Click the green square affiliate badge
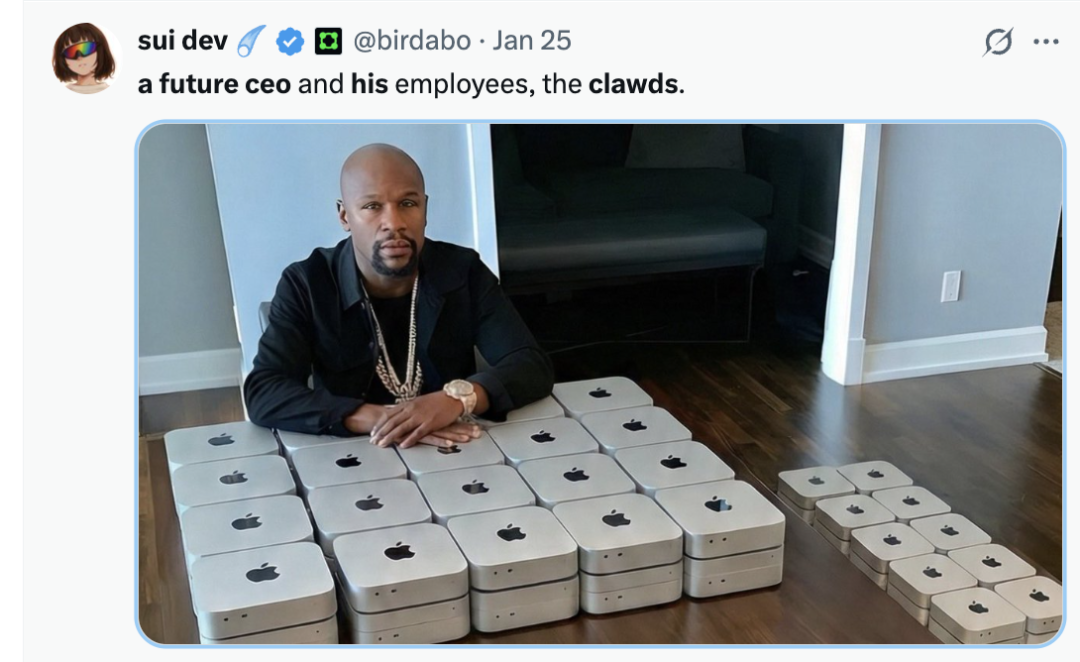The height and width of the screenshot is (662, 1080). point(329,41)
